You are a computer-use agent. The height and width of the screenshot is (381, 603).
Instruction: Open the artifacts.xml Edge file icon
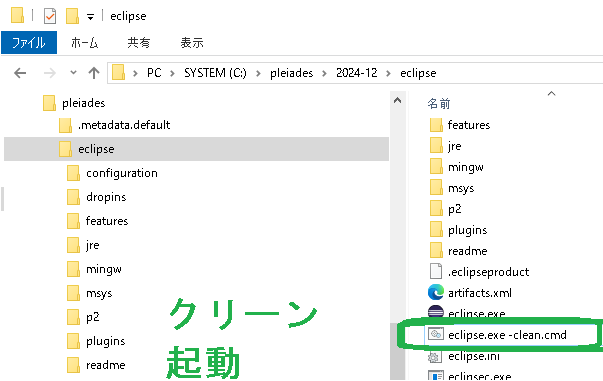coord(436,293)
